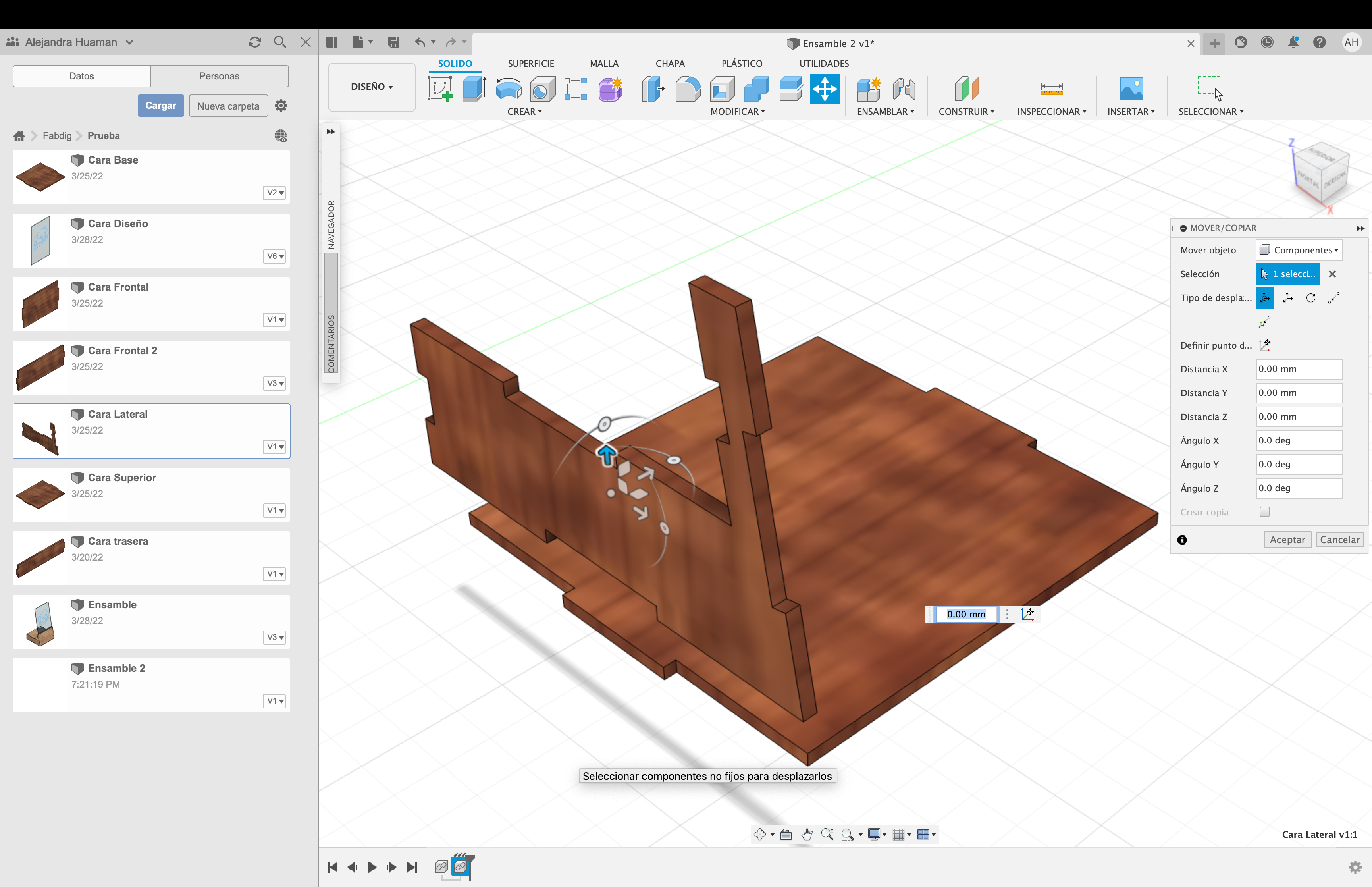Select rotate displacement type
This screenshot has width=1372, height=887.
tap(1311, 298)
